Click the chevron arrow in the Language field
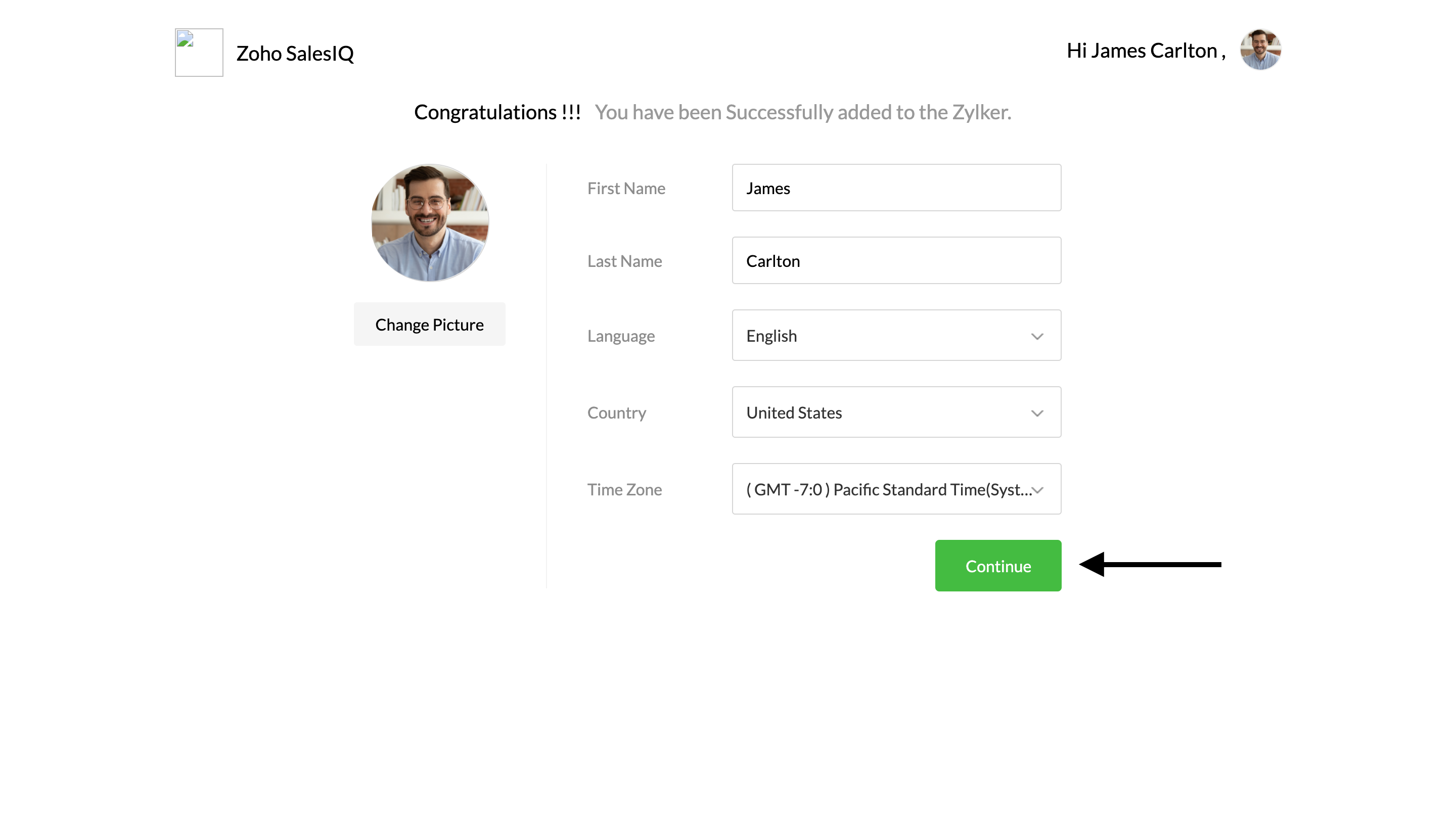 click(1037, 336)
